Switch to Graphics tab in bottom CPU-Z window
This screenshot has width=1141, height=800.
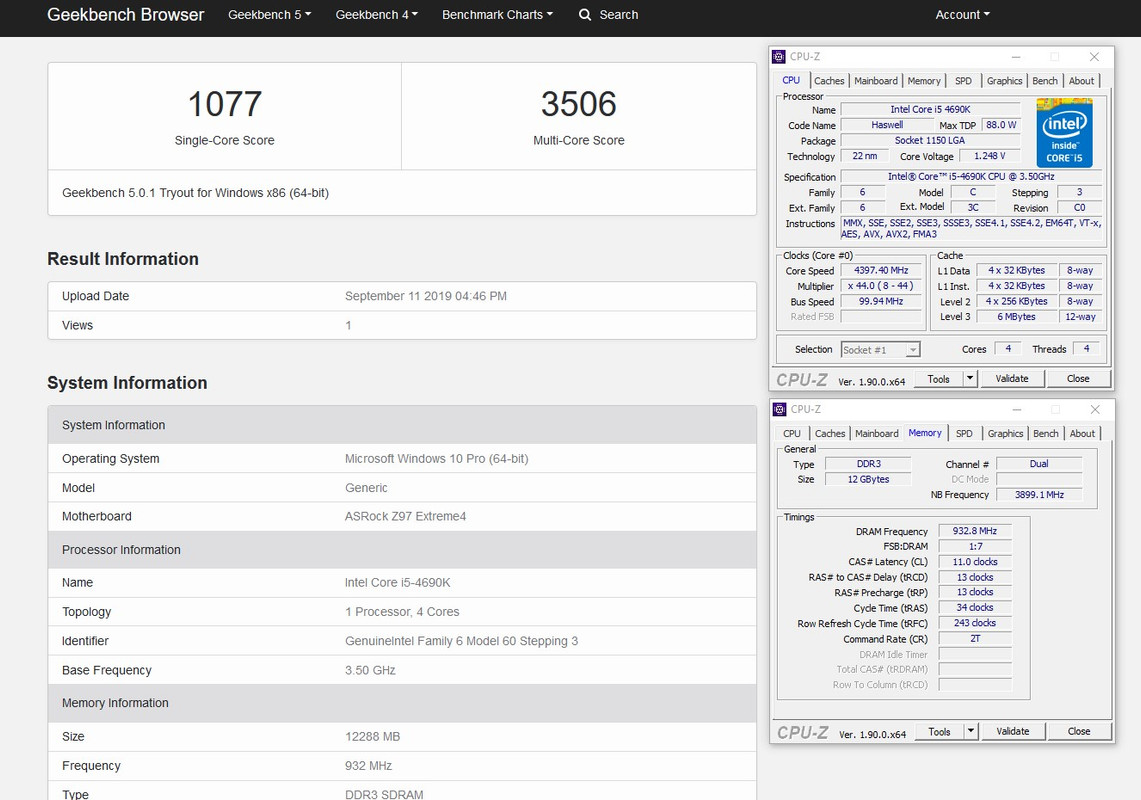[x=1005, y=433]
